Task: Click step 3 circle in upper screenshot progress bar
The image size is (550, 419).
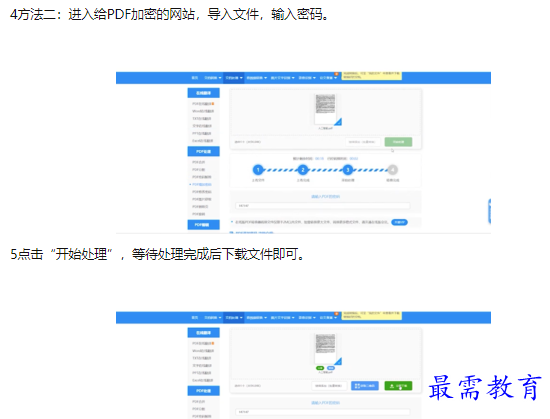Action: point(348,170)
